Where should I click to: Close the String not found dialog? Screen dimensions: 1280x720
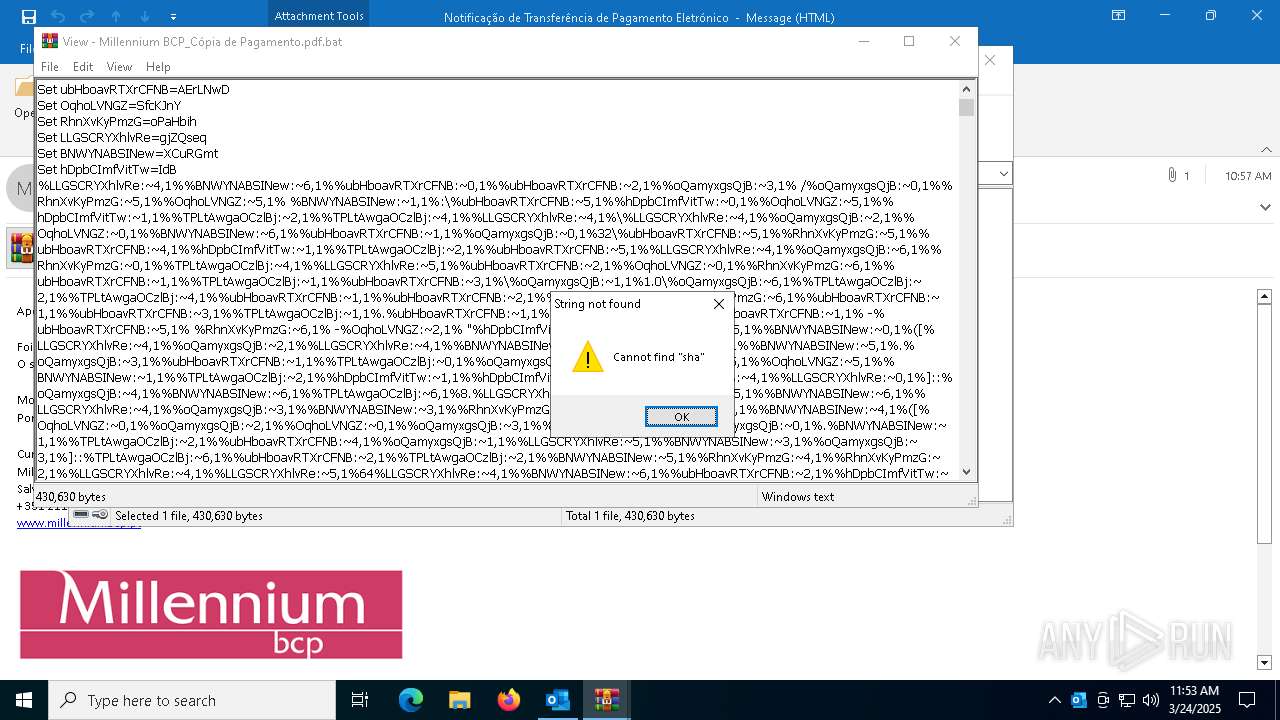[x=719, y=304]
